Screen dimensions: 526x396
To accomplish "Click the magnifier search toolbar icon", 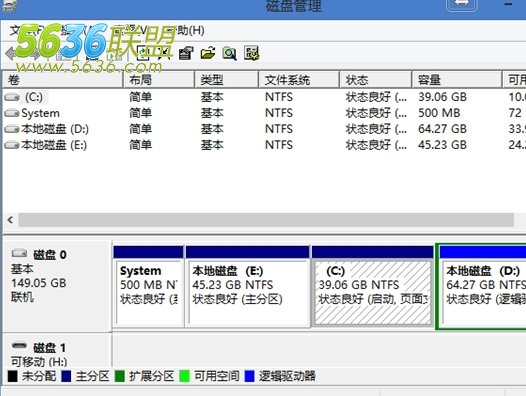I will point(230,53).
